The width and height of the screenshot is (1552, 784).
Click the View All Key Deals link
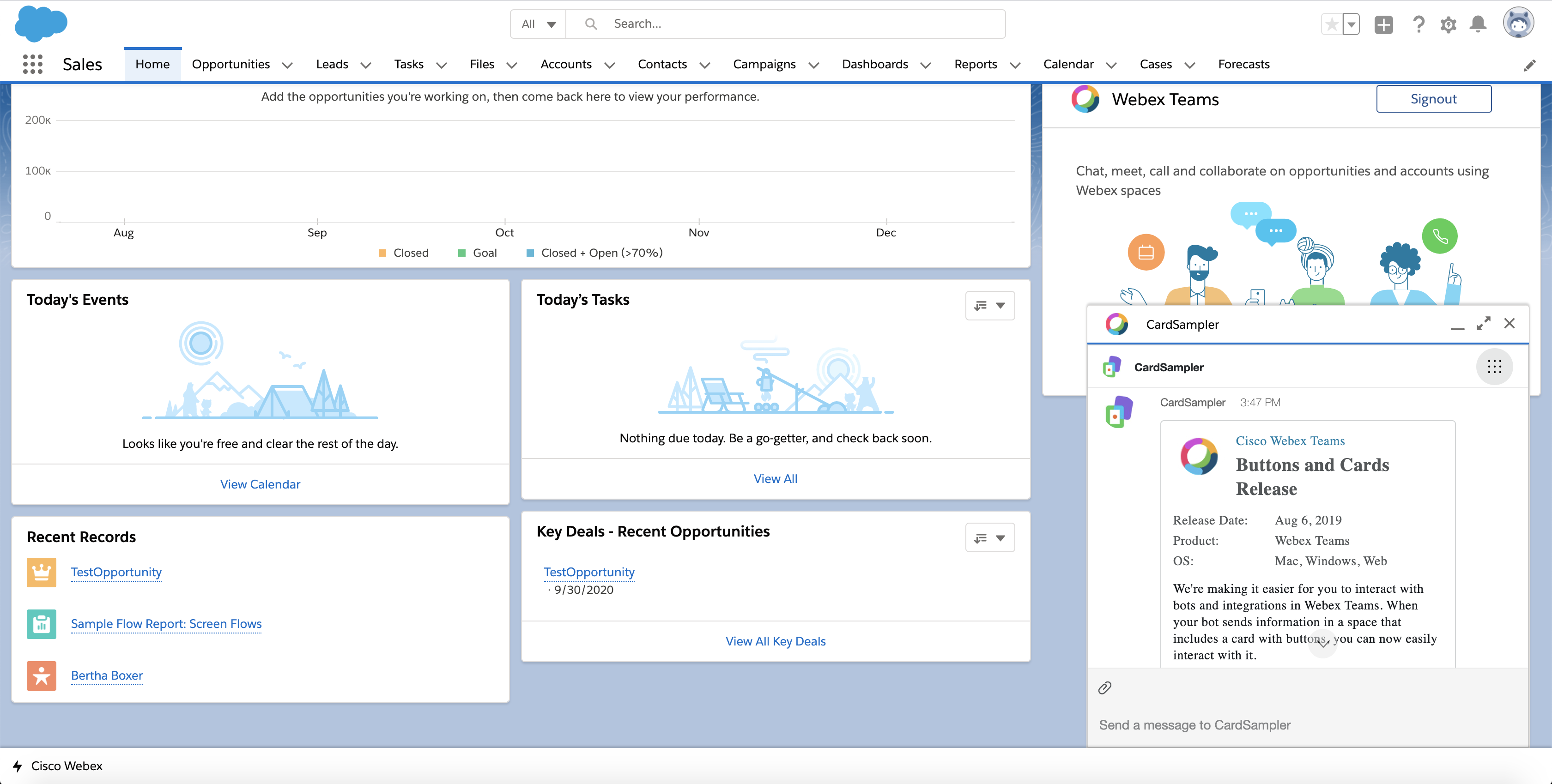tap(776, 641)
